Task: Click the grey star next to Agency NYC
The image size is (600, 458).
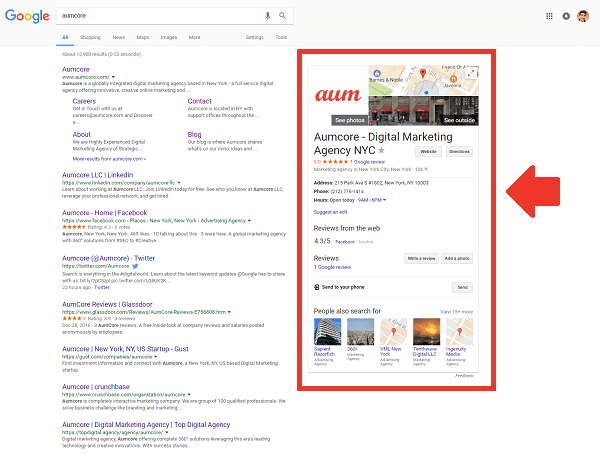Action: click(x=382, y=150)
